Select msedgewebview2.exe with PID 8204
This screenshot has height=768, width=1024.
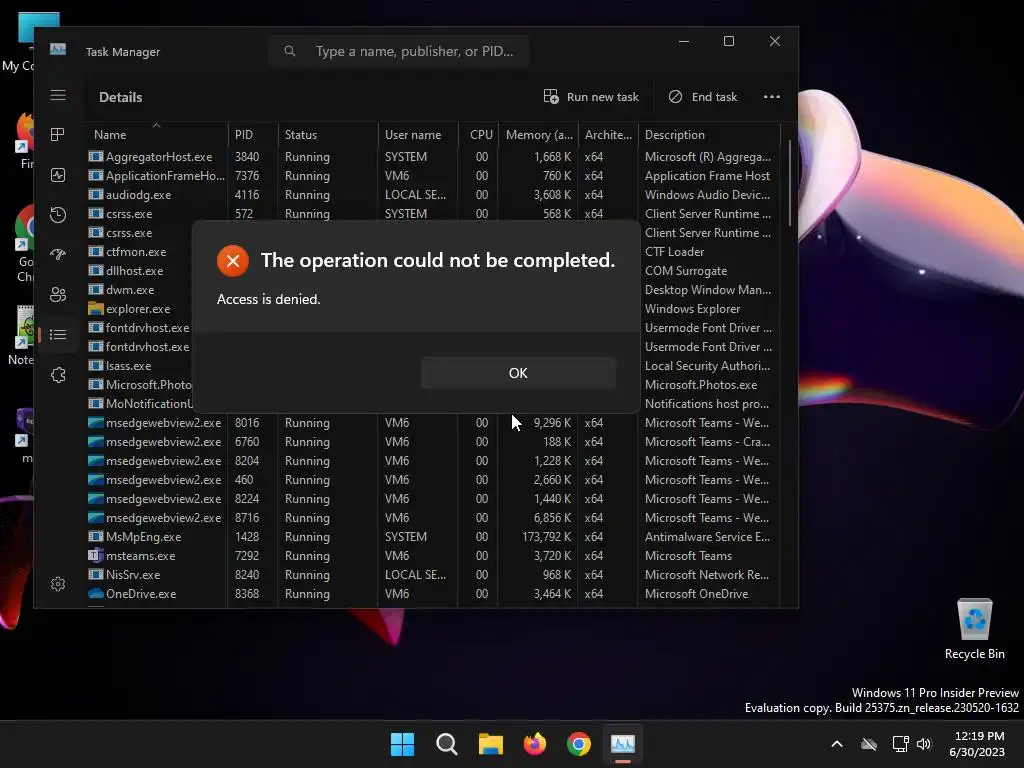pos(432,460)
